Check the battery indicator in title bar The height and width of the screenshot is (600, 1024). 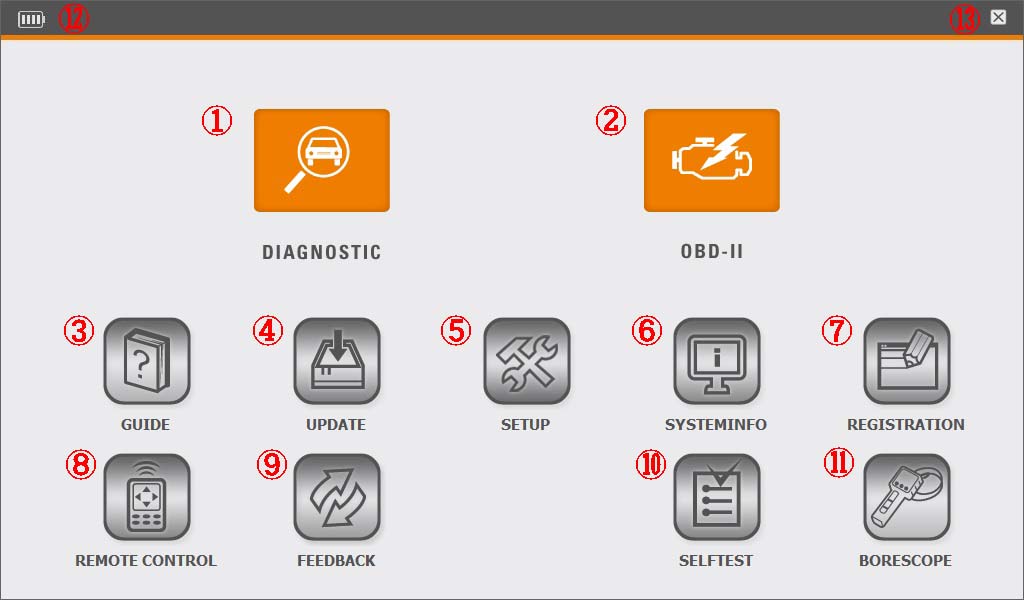point(31,19)
